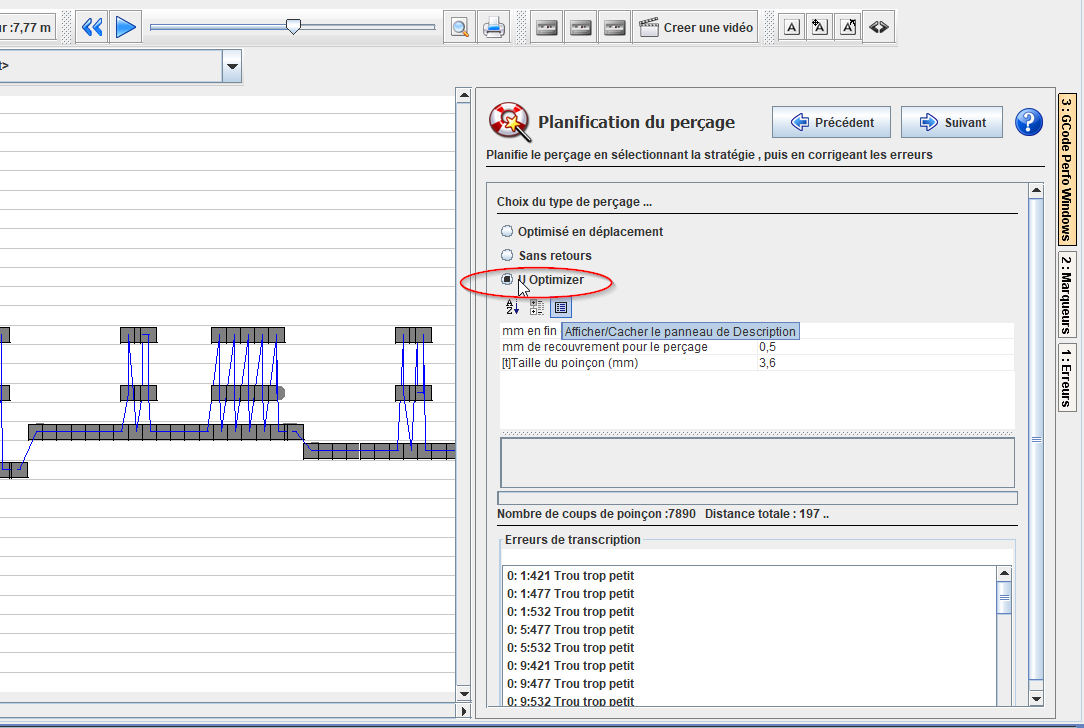The height and width of the screenshot is (728, 1084).
Task: Click the clapperboard icon for video creation
Action: (x=649, y=27)
